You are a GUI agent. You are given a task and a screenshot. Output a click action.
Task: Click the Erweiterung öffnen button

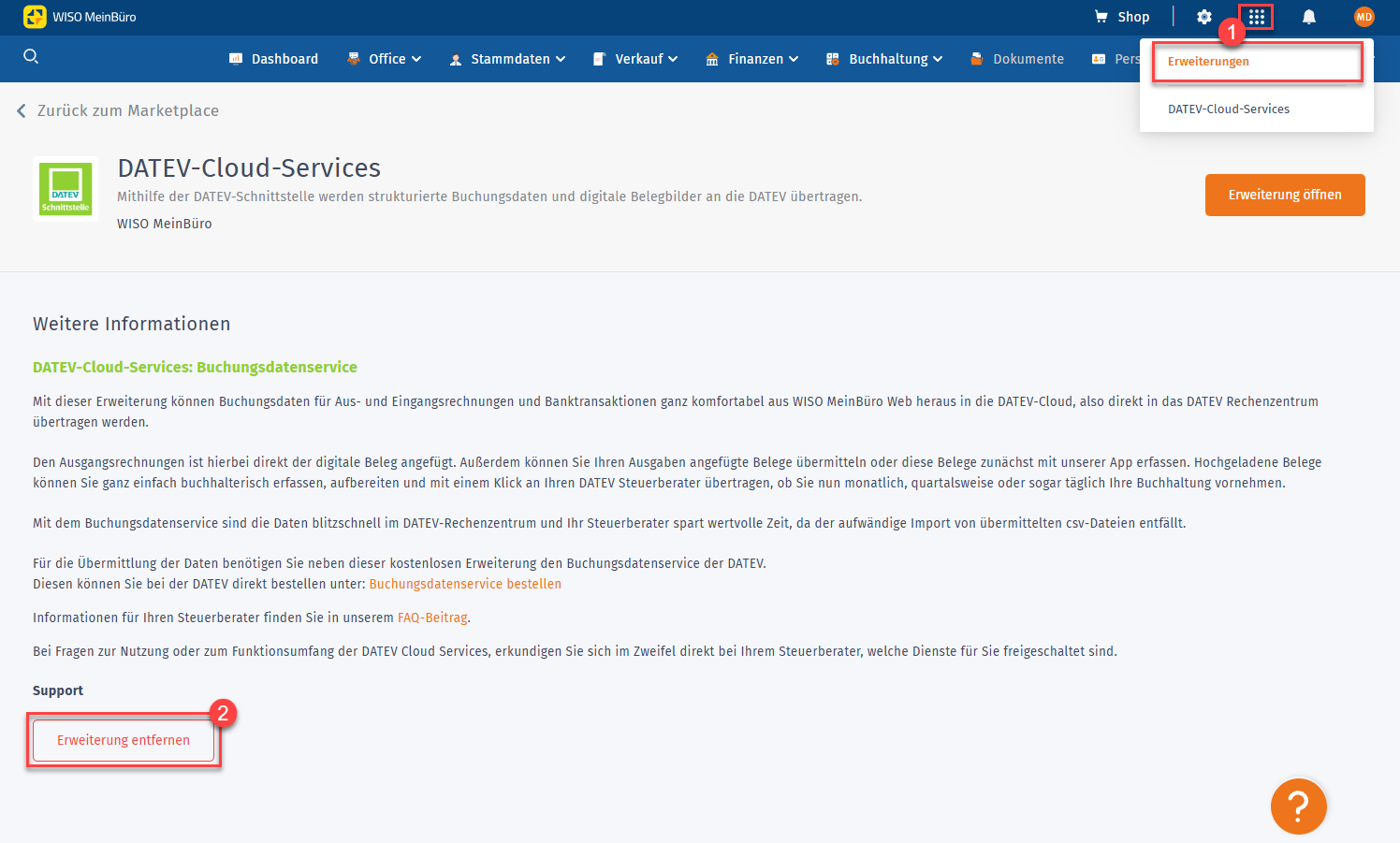click(1285, 195)
